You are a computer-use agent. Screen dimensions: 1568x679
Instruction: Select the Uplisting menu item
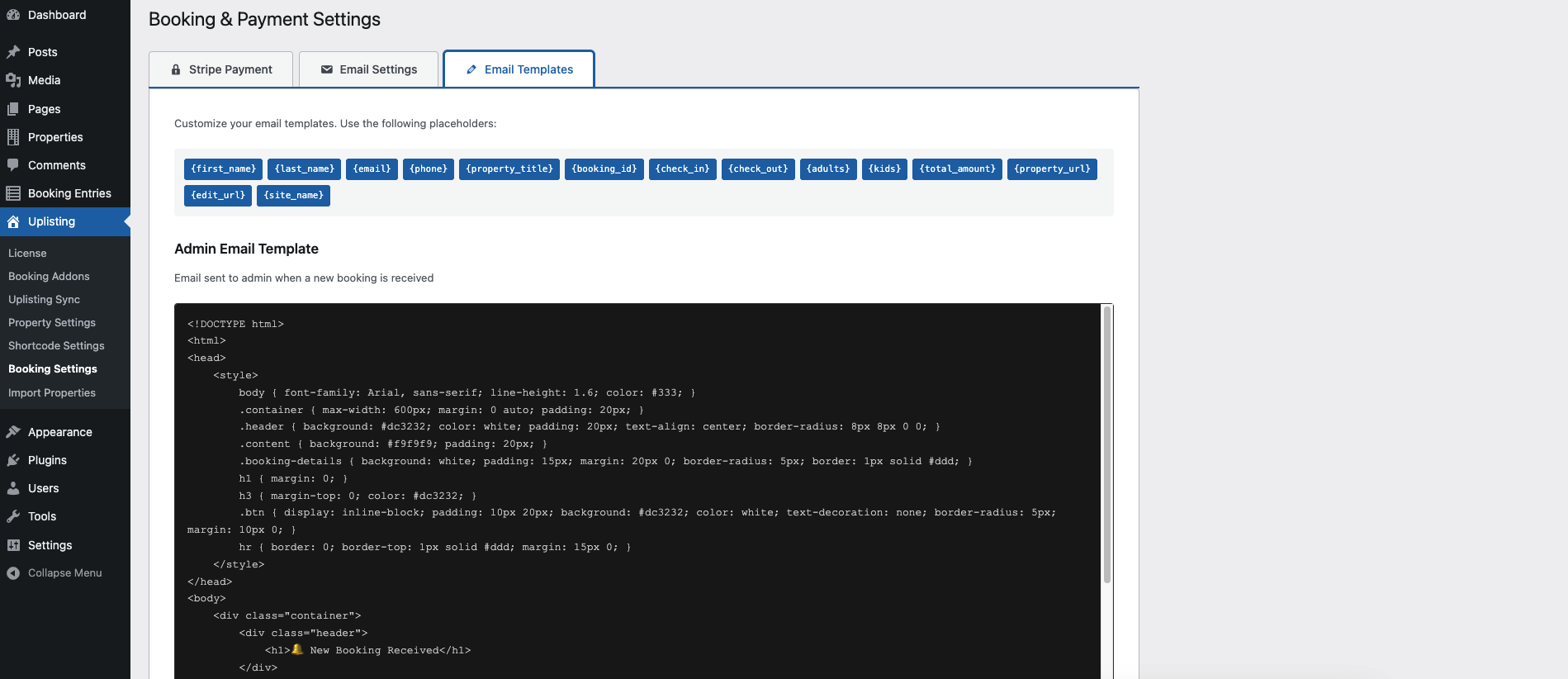click(65, 221)
